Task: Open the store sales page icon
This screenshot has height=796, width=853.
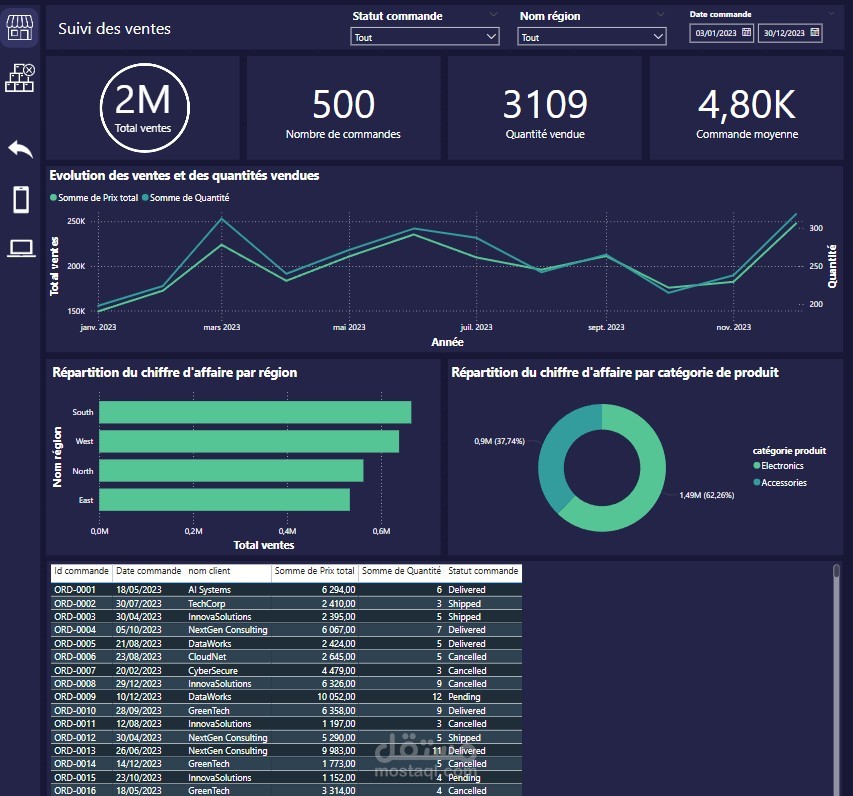Action: [20, 28]
